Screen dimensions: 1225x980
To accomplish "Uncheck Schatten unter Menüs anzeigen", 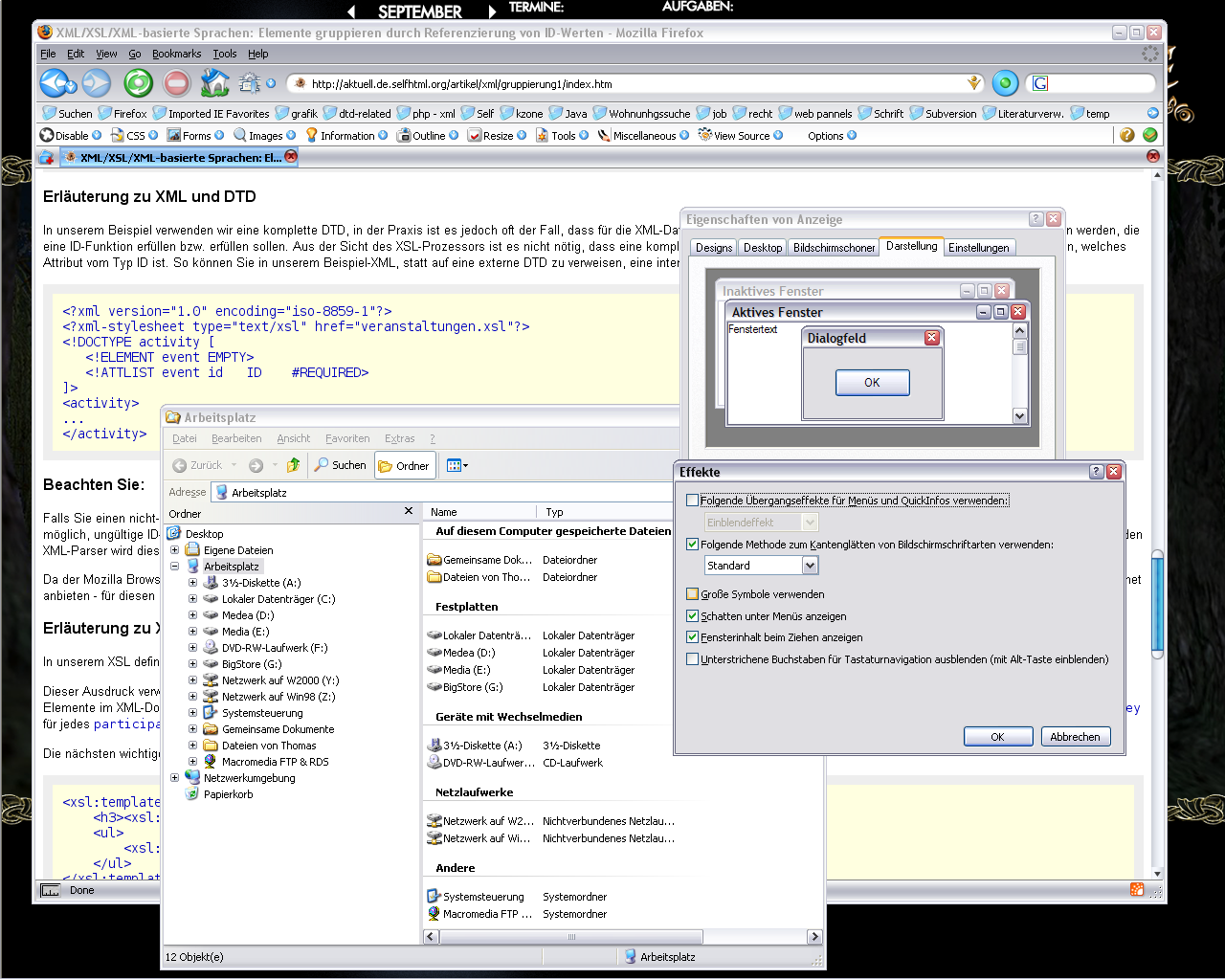I will (x=693, y=616).
